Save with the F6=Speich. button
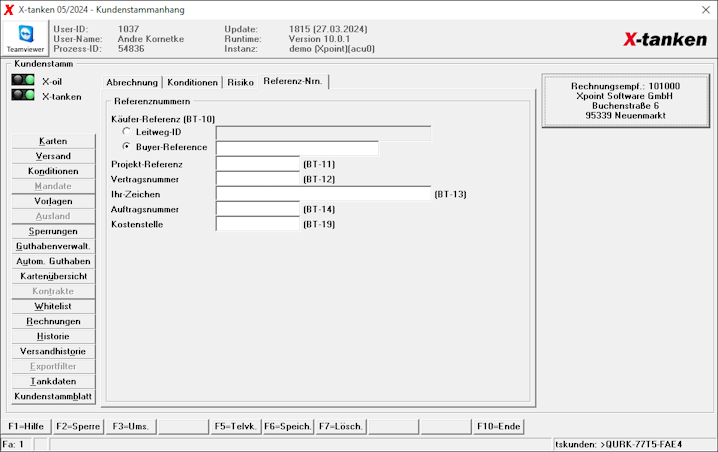This screenshot has height=452, width=718. (x=288, y=426)
